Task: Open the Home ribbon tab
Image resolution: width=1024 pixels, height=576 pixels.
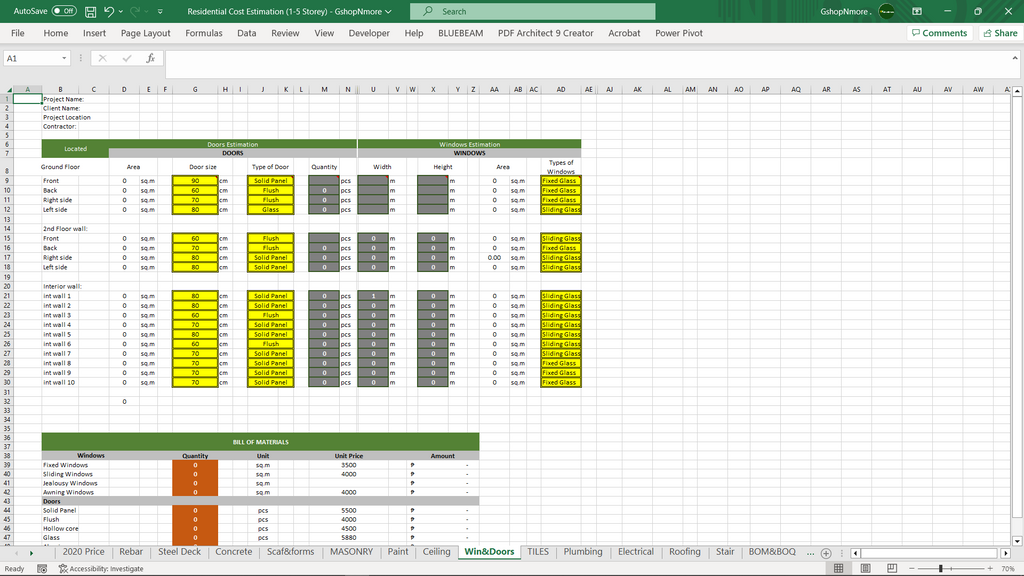Action: point(56,33)
